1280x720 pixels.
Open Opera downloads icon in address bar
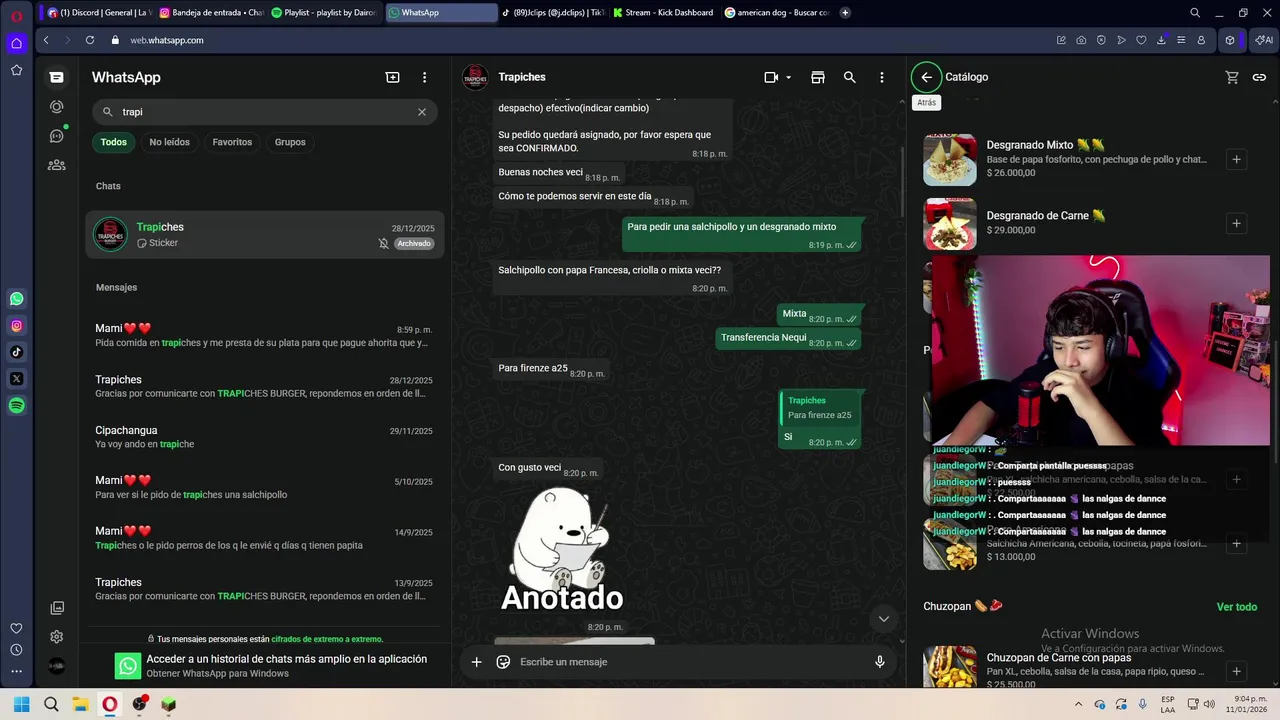1161,40
